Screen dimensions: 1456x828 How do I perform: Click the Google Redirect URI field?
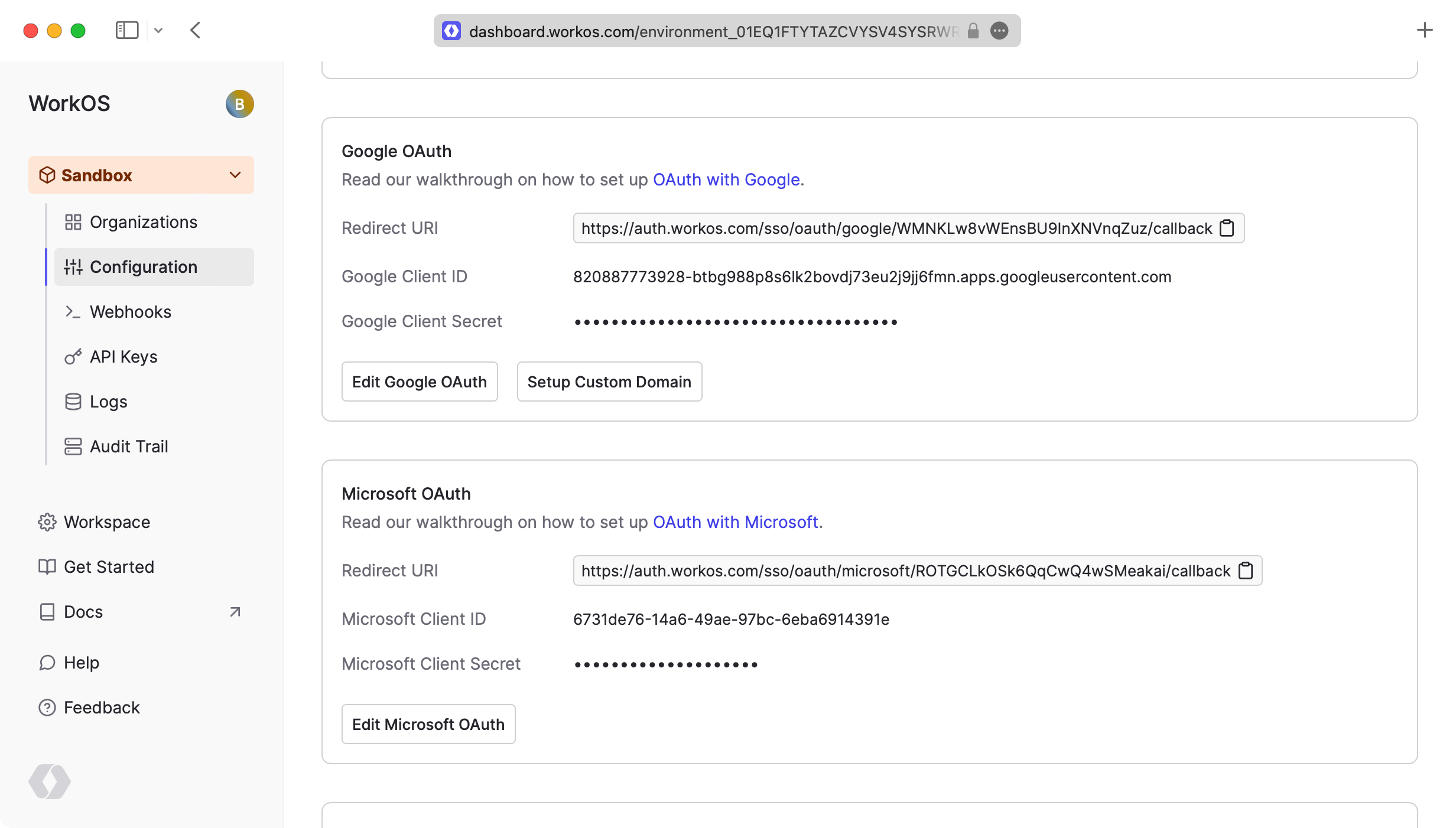895,228
